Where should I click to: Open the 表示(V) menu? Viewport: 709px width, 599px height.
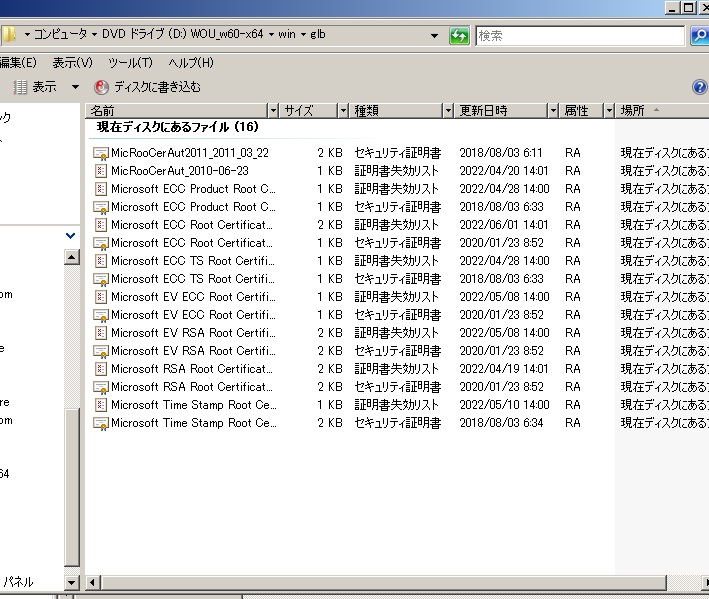[x=72, y=62]
